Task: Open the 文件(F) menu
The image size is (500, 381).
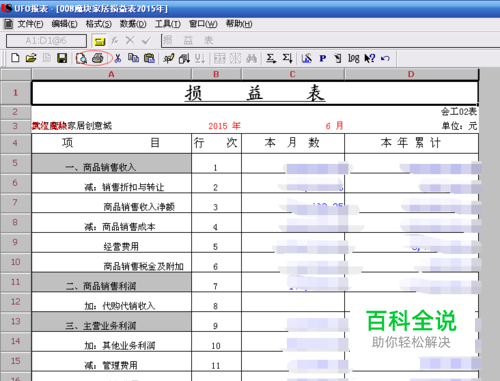Action: pos(30,24)
